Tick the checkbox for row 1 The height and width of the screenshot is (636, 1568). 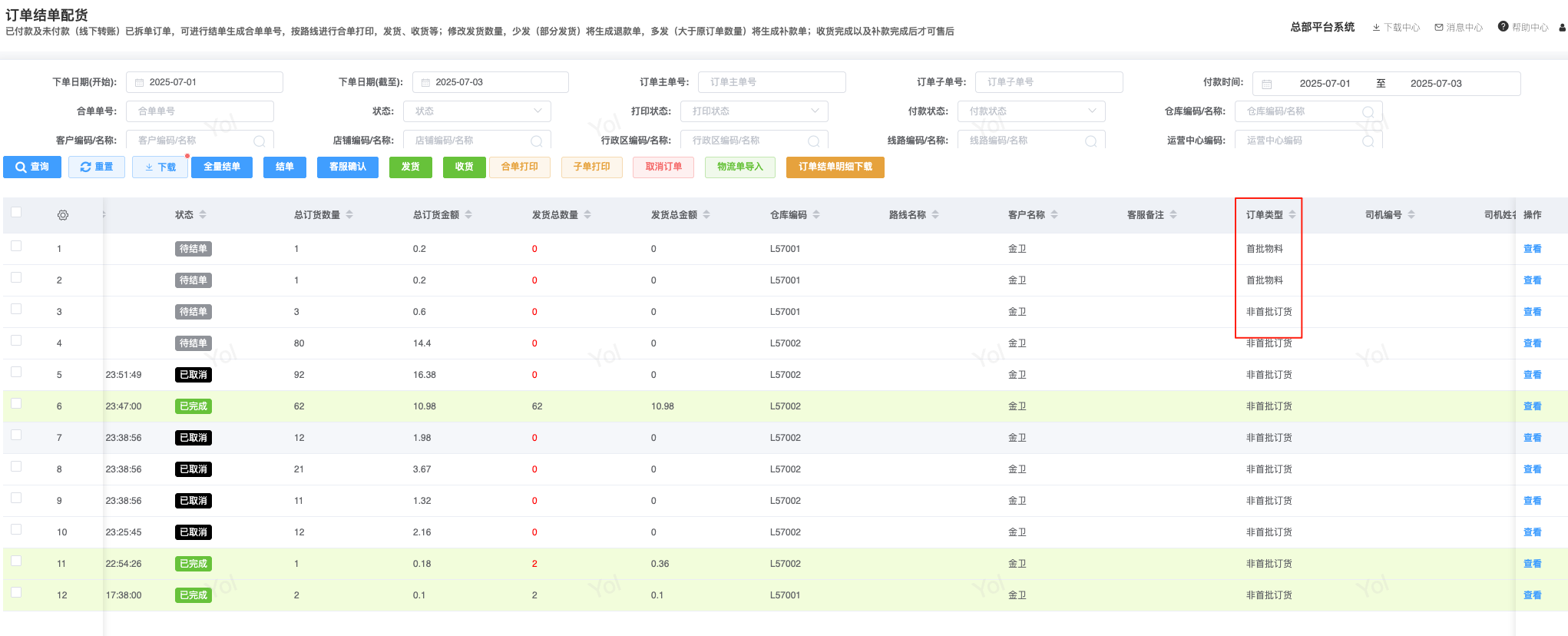tap(16, 246)
